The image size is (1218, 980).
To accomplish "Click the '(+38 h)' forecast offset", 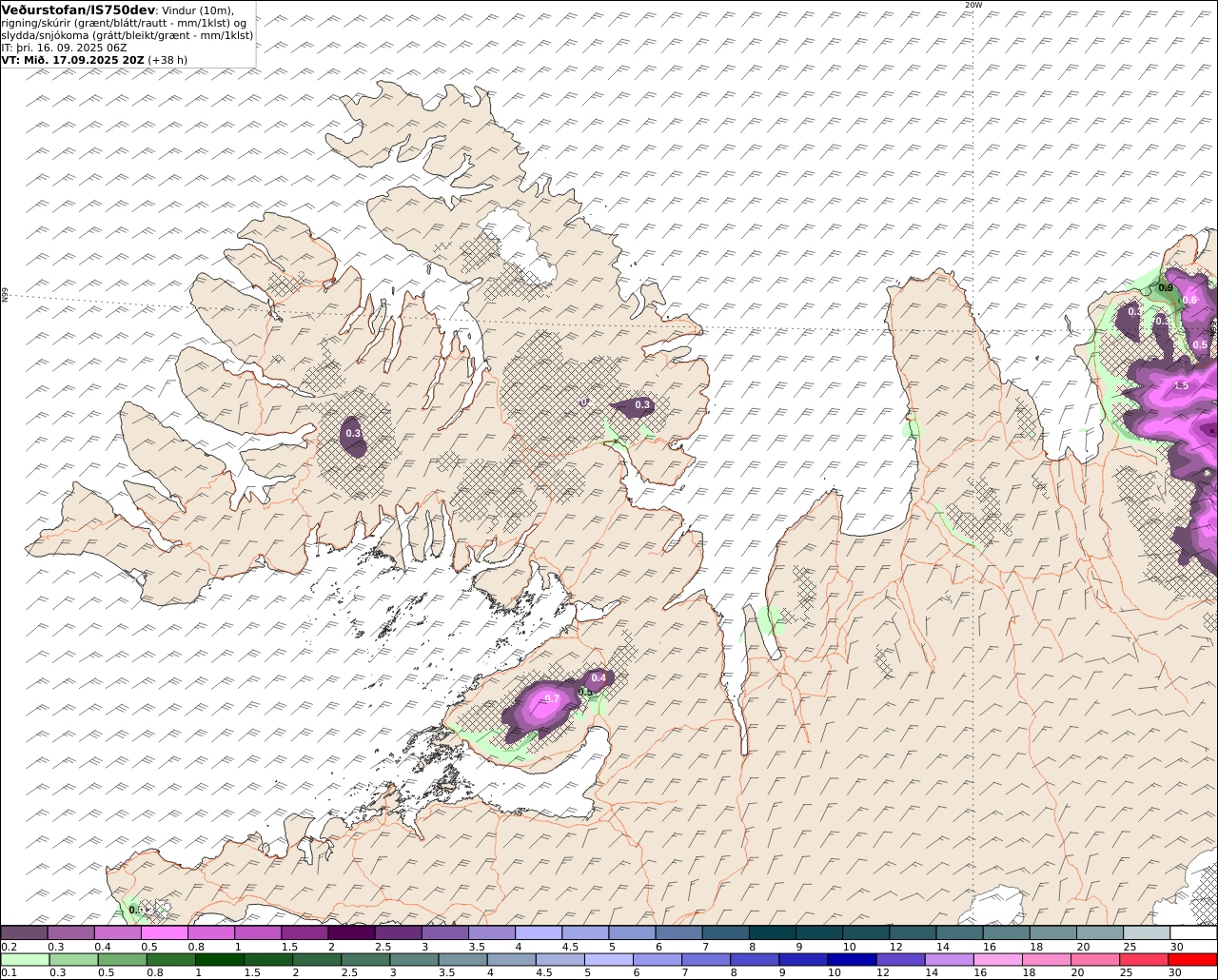I will click(x=168, y=60).
